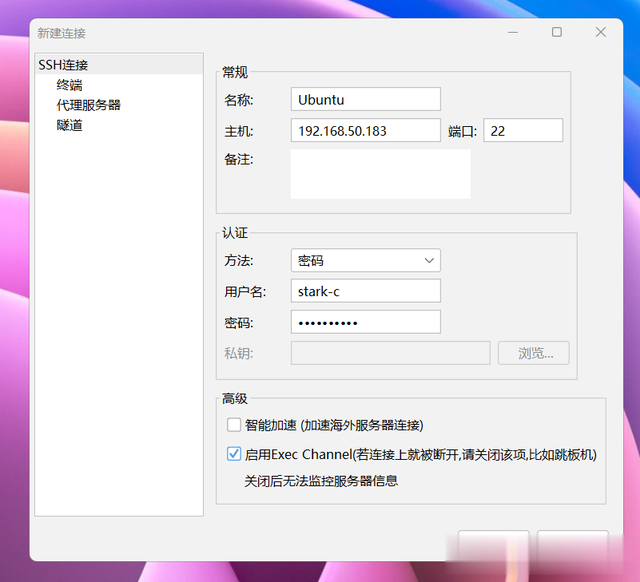Click the 用户名: label

(245, 291)
